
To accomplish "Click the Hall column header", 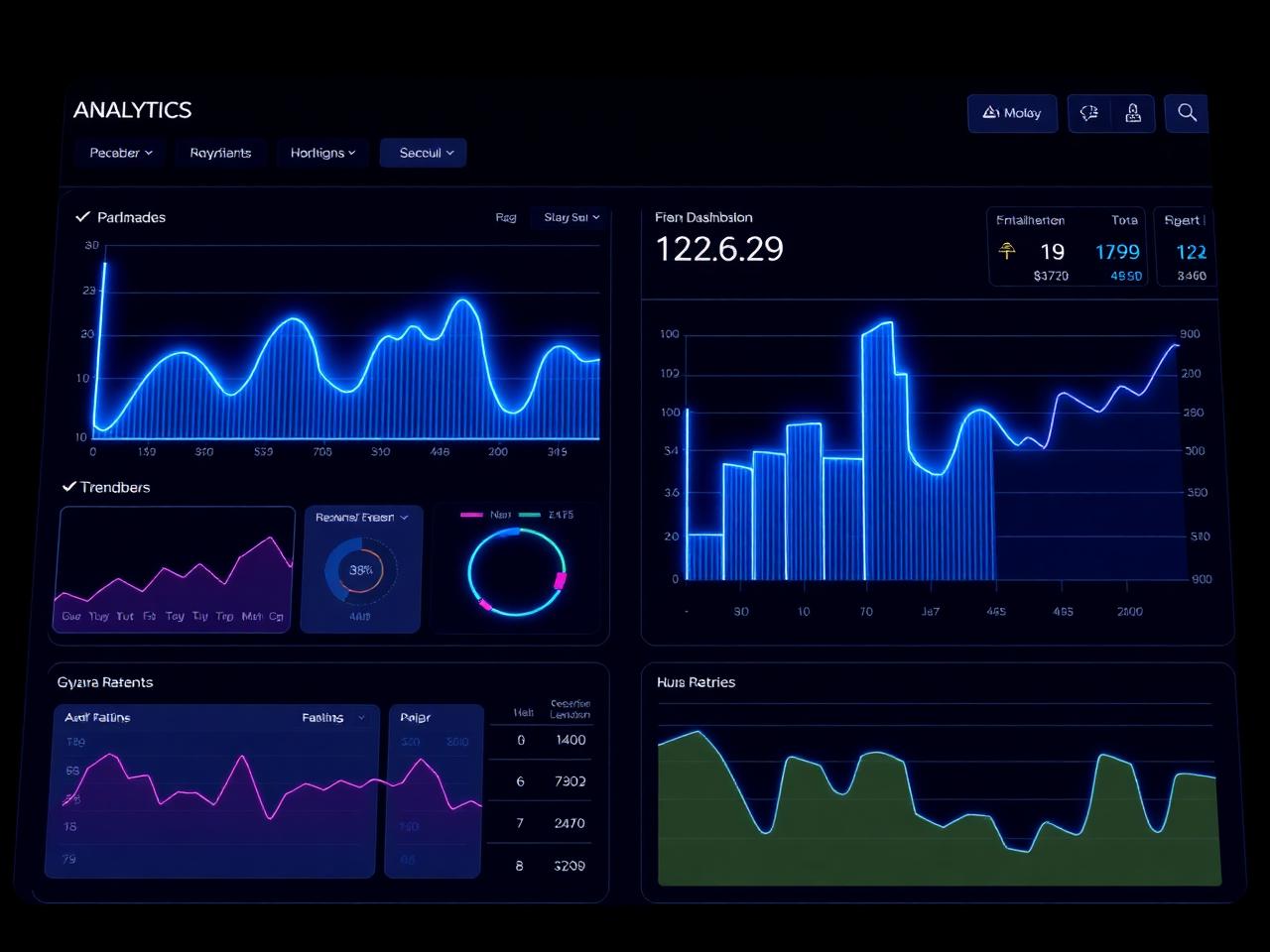I will tap(523, 712).
